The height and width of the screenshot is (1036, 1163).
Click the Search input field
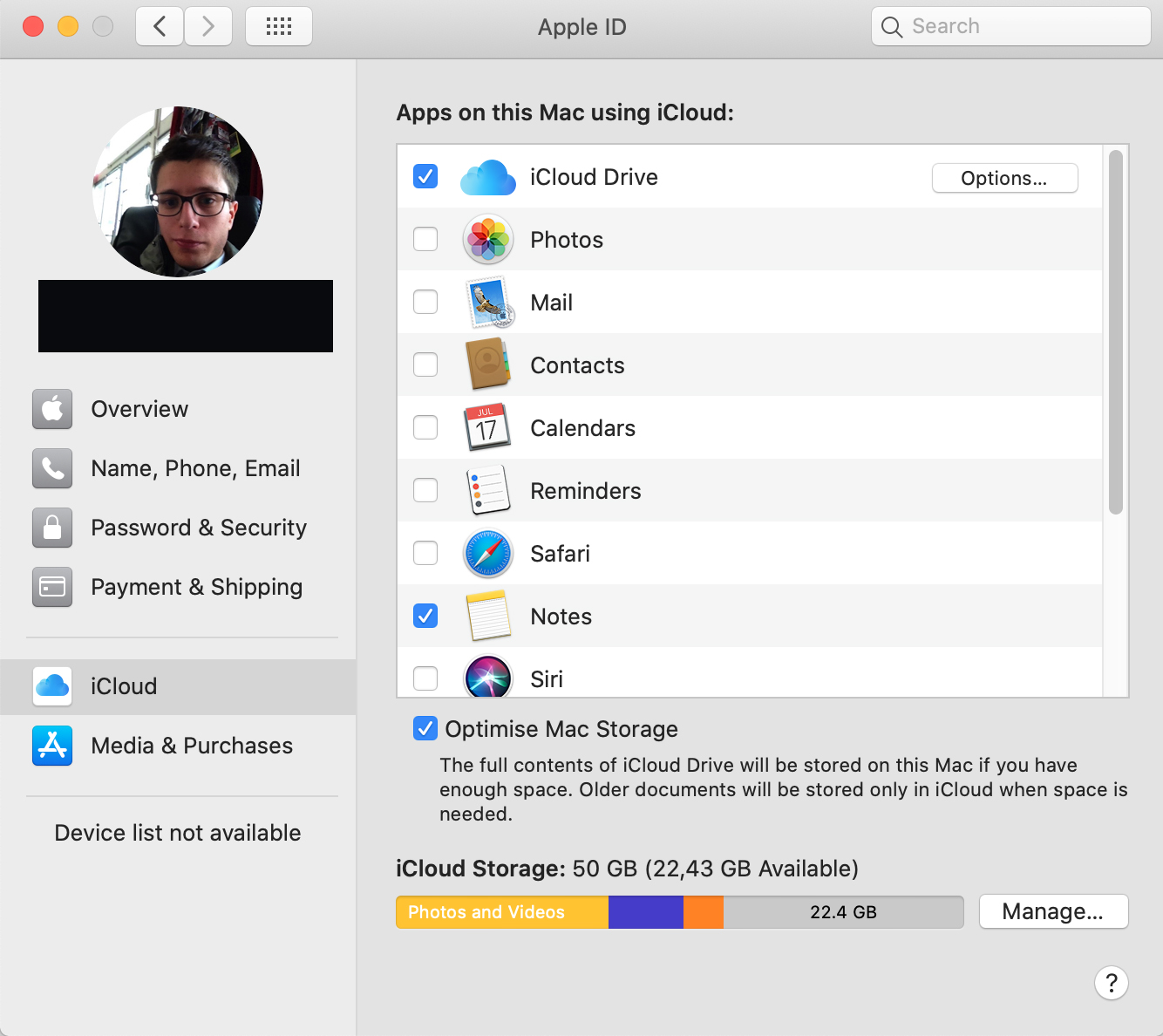point(1011,26)
